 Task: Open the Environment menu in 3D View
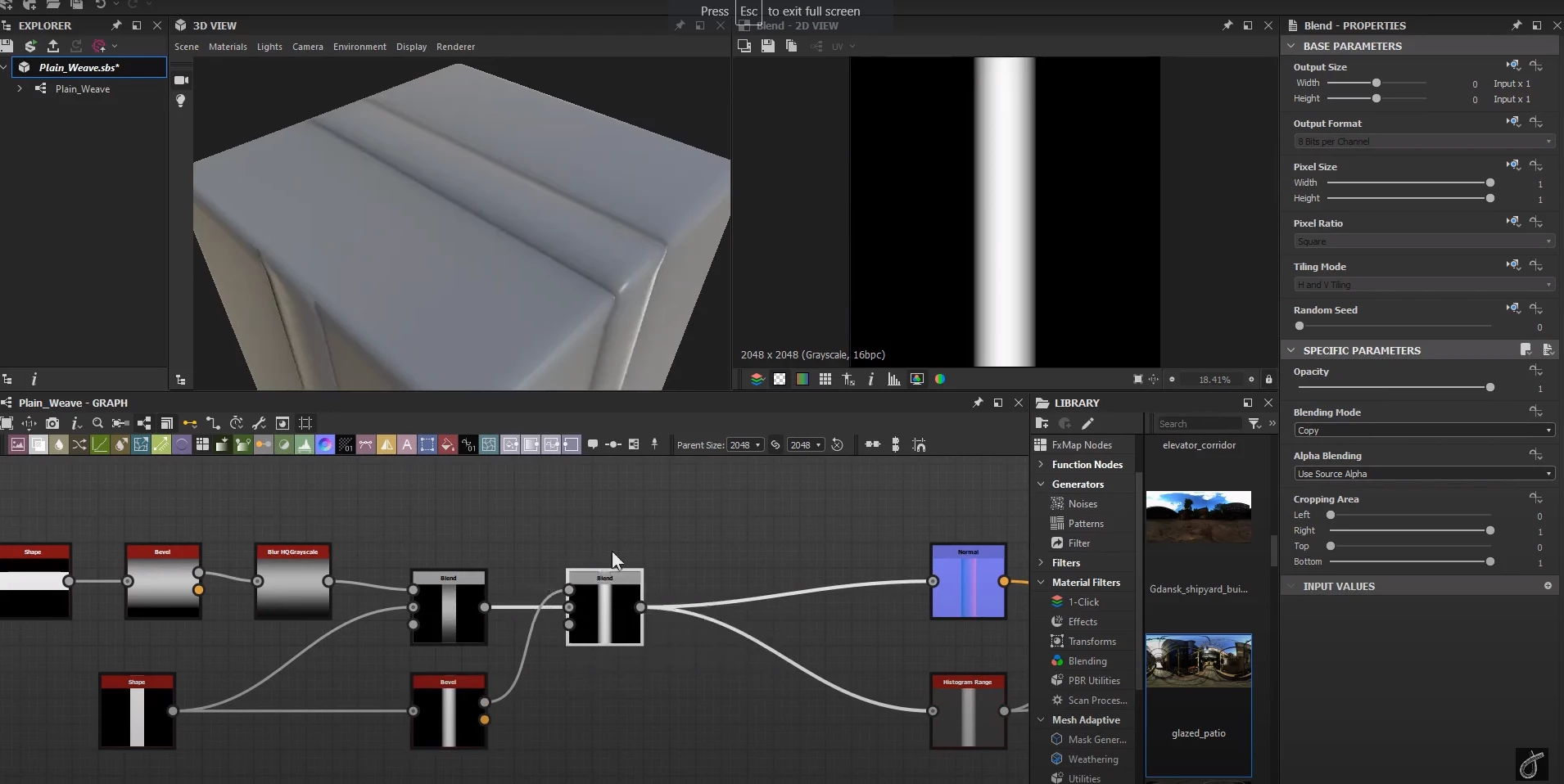359,47
